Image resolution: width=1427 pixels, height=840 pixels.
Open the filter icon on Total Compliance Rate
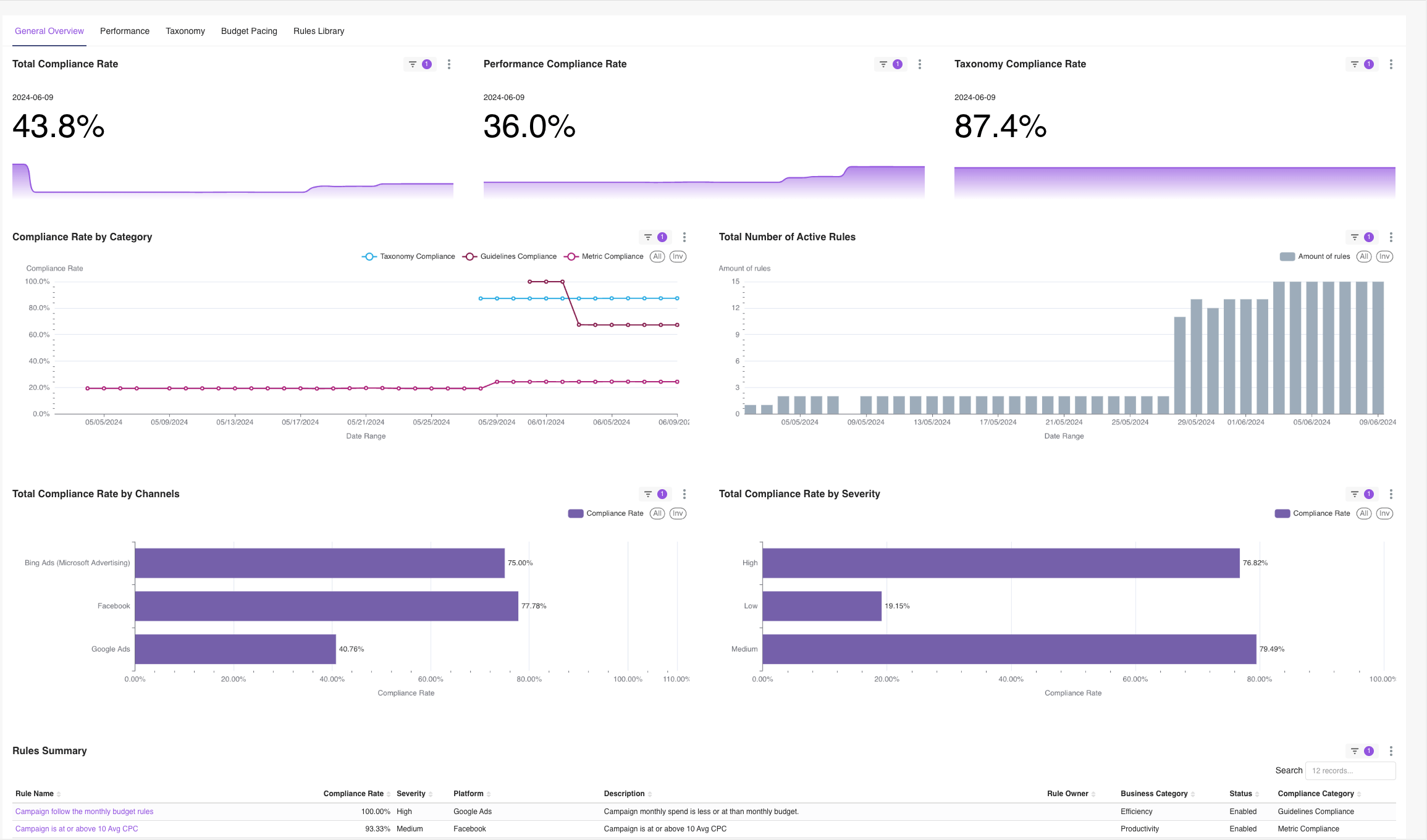413,64
